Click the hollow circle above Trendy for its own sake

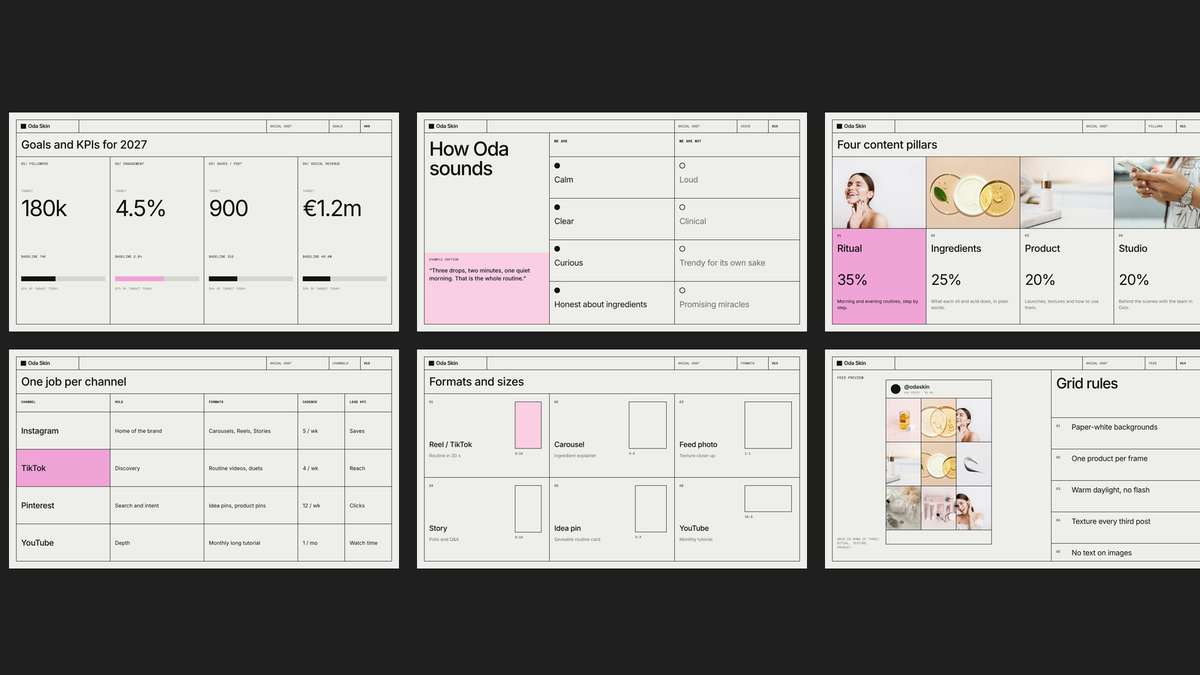682,249
